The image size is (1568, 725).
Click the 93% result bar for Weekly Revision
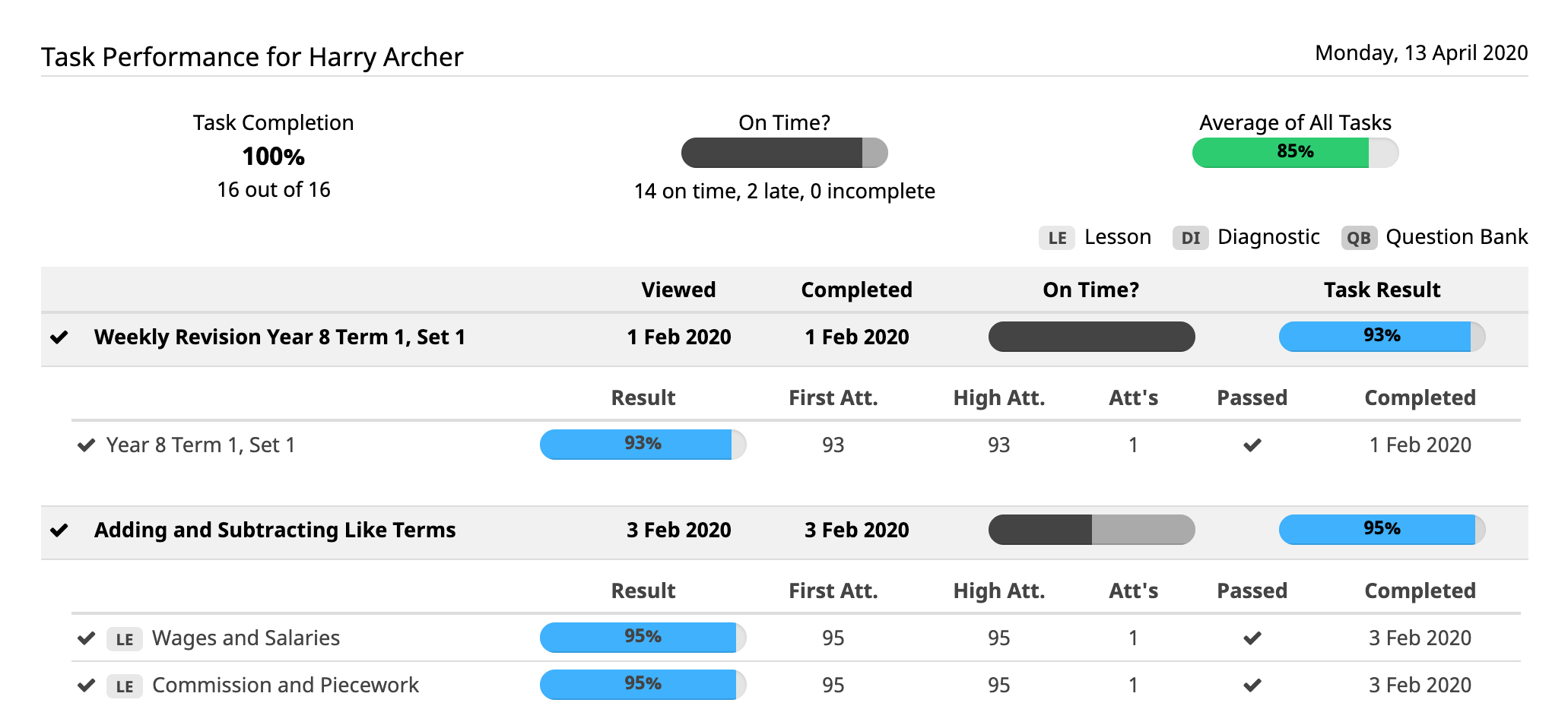point(1380,337)
